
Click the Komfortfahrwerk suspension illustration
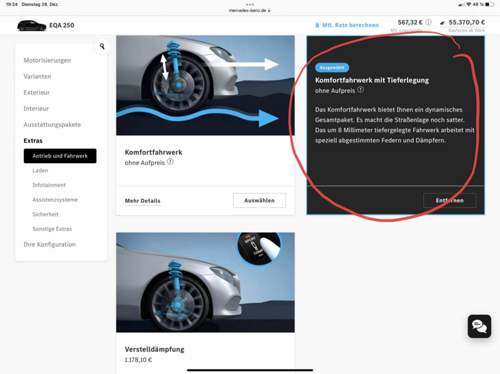tap(205, 85)
